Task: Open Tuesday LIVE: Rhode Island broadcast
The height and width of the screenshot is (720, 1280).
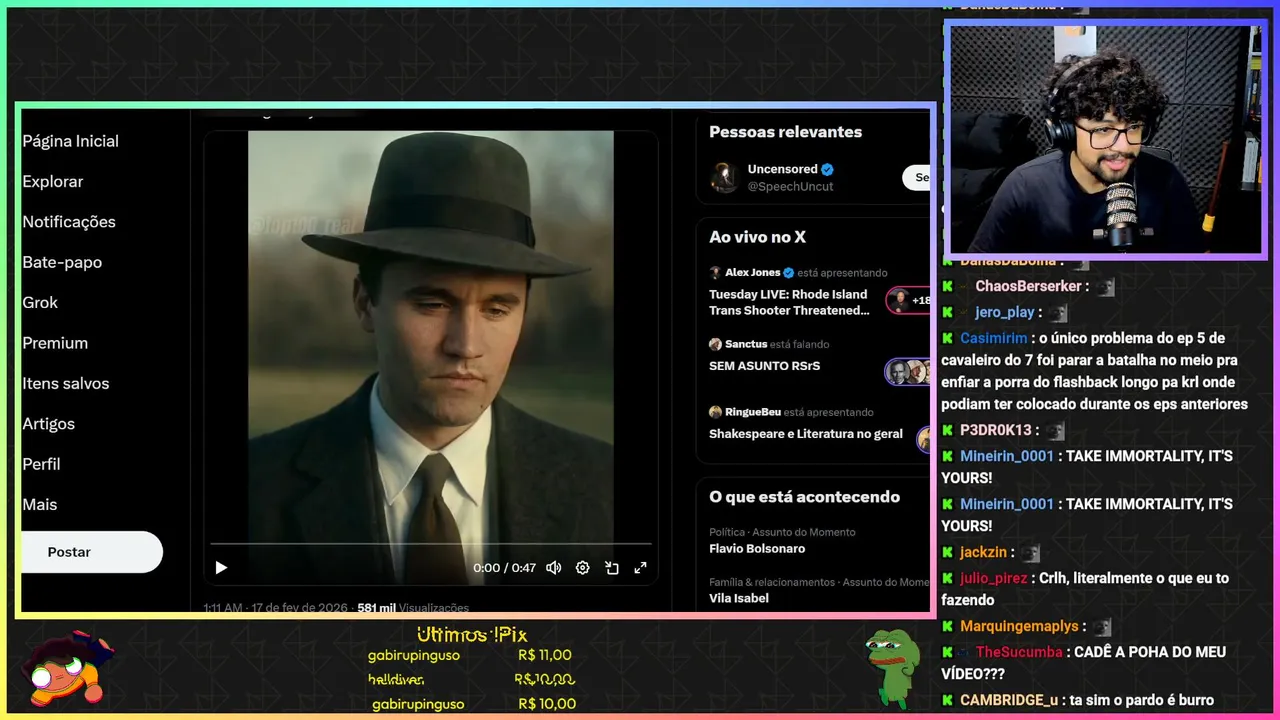Action: coord(790,302)
